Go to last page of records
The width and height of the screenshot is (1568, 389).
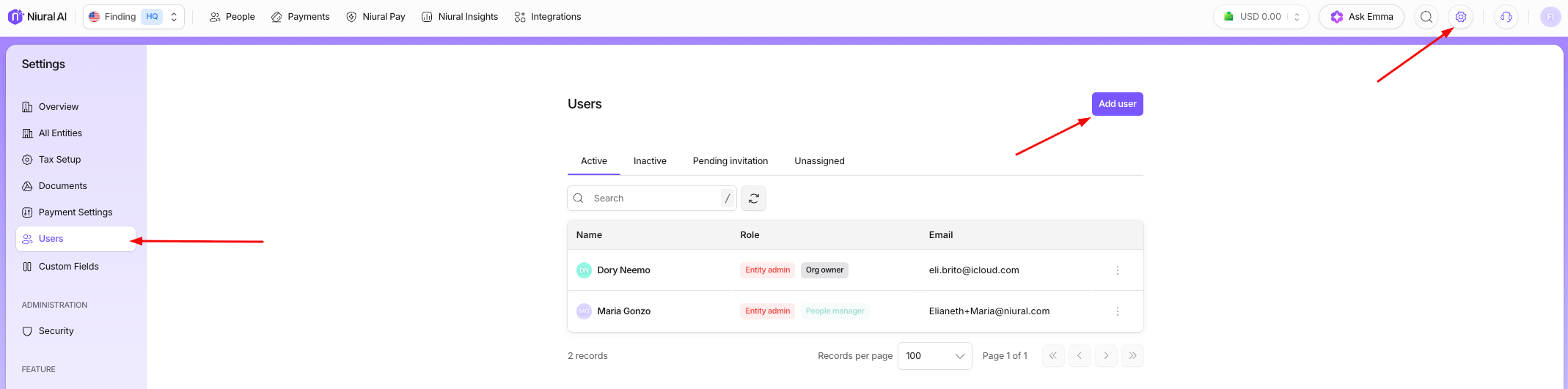(x=1132, y=356)
